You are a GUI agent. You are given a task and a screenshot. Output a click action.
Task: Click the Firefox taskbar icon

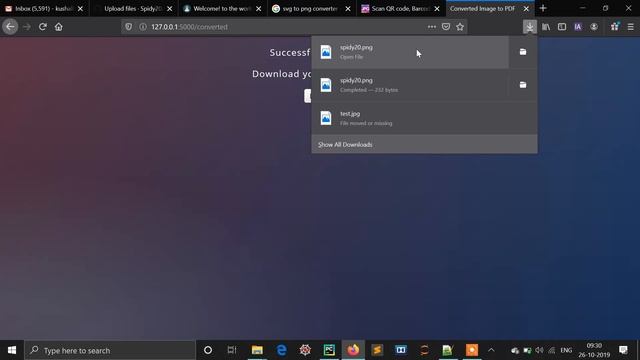[x=353, y=350]
